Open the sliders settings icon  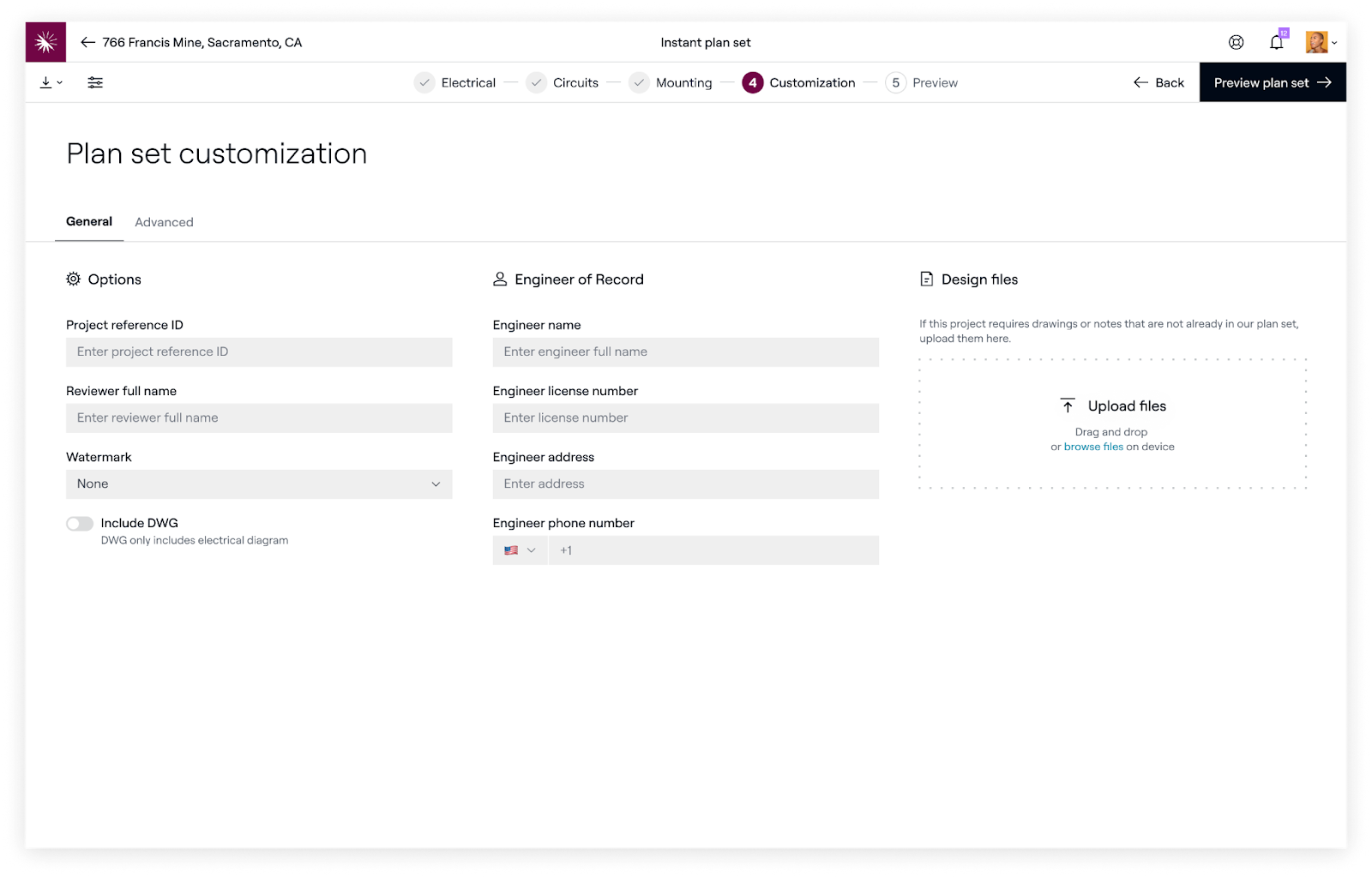(95, 82)
